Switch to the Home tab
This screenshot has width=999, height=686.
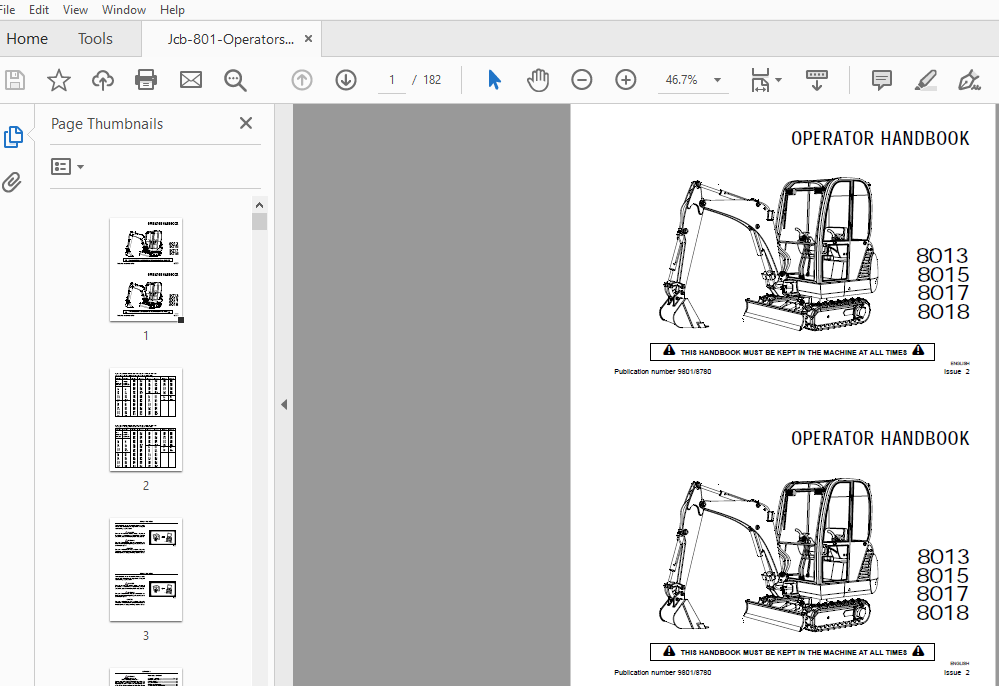(27, 39)
